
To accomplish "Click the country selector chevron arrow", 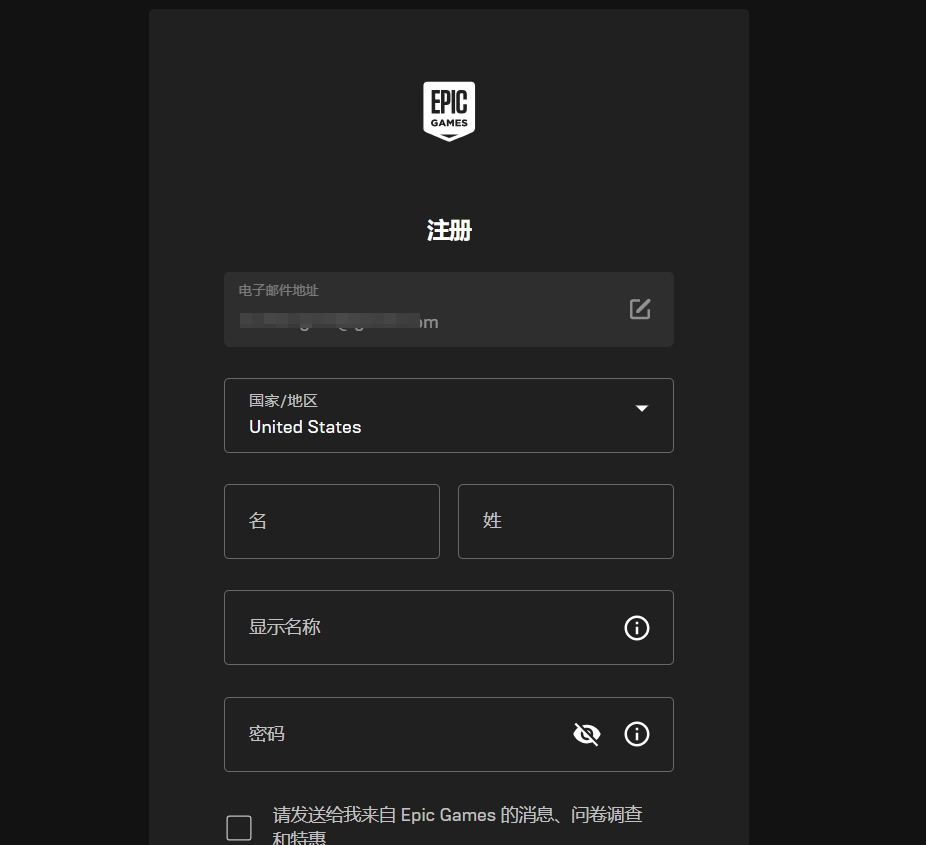I will click(x=641, y=408).
